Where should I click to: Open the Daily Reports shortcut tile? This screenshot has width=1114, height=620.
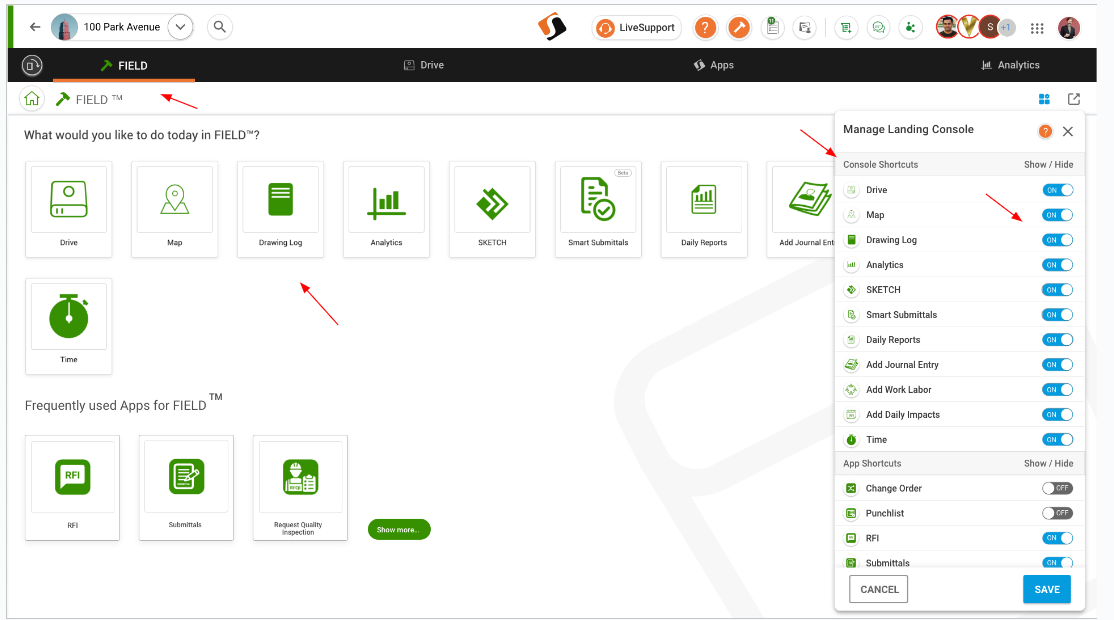[704, 209]
